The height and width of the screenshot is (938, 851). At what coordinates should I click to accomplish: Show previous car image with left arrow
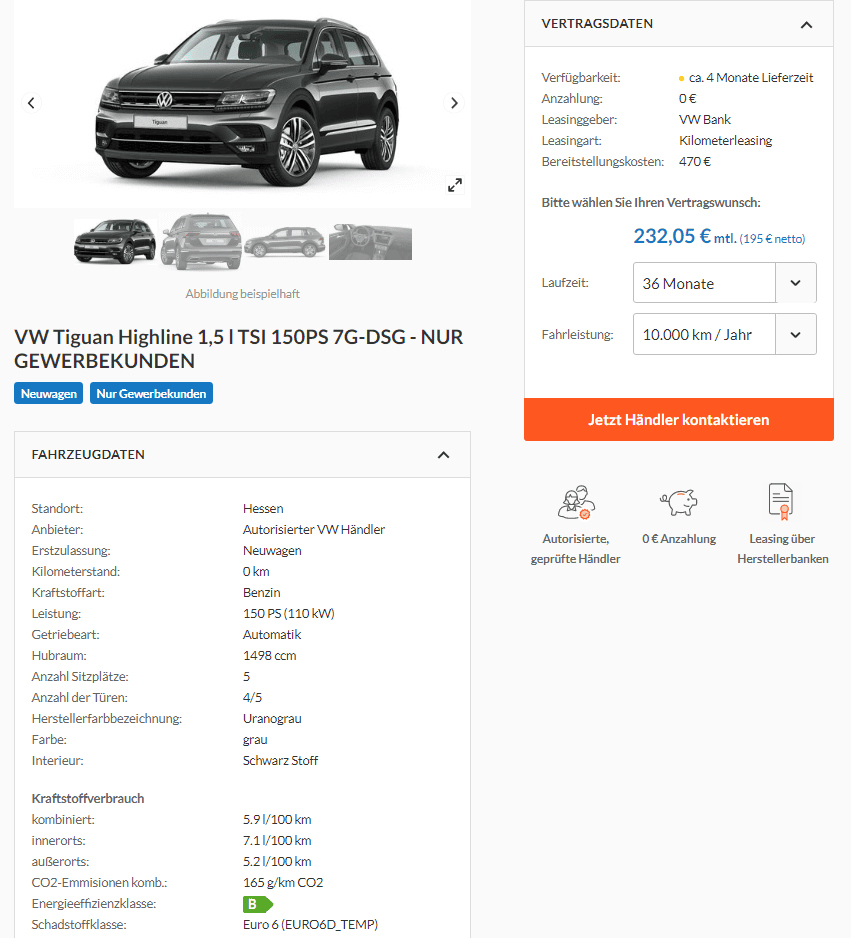point(31,103)
